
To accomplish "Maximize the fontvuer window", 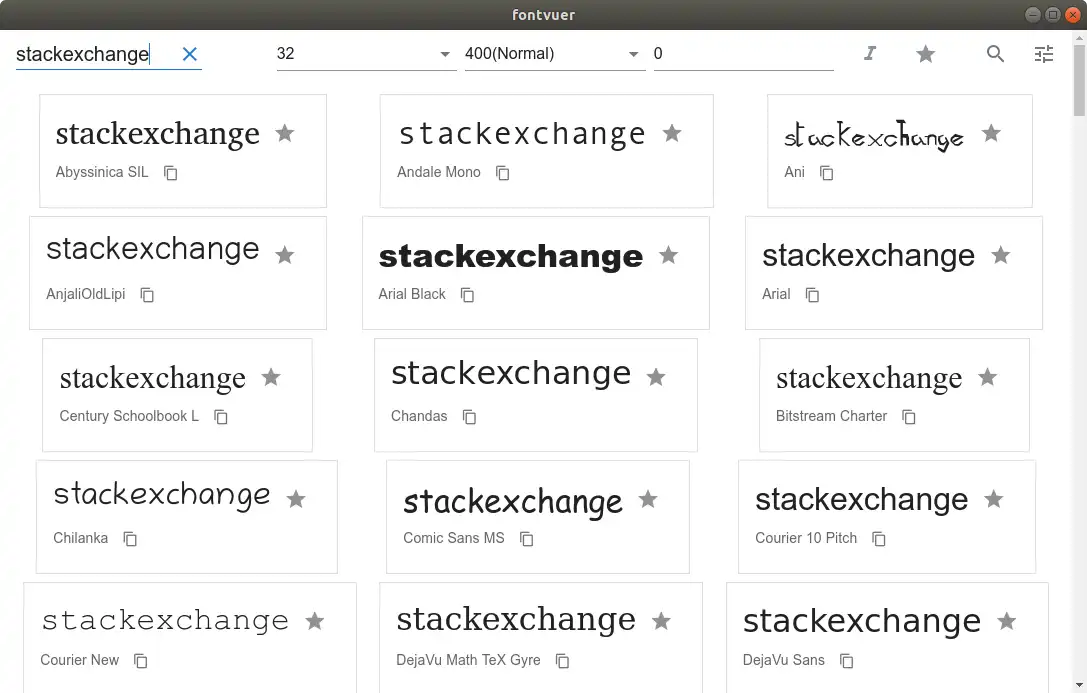I will click(x=1052, y=15).
